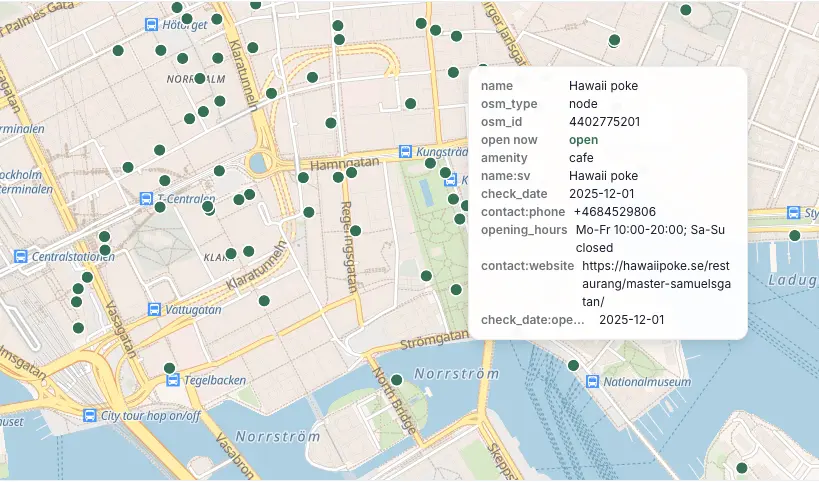
Task: Click the Centralstationen bus stop icon
Action: tap(20, 256)
